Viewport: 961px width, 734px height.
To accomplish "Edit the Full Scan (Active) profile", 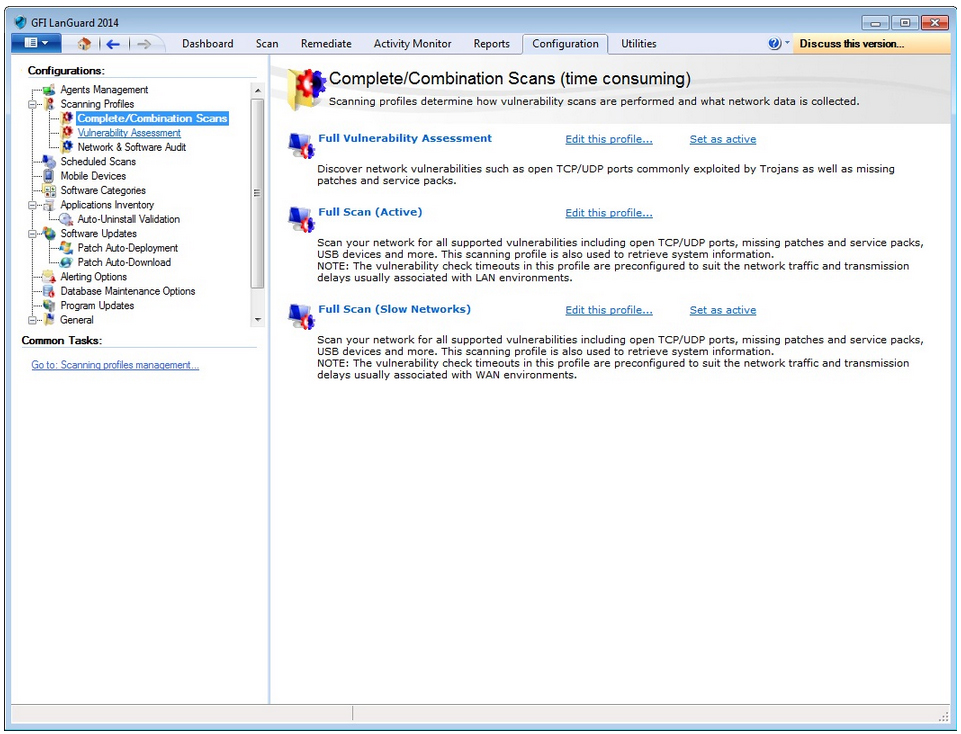I will [x=609, y=213].
